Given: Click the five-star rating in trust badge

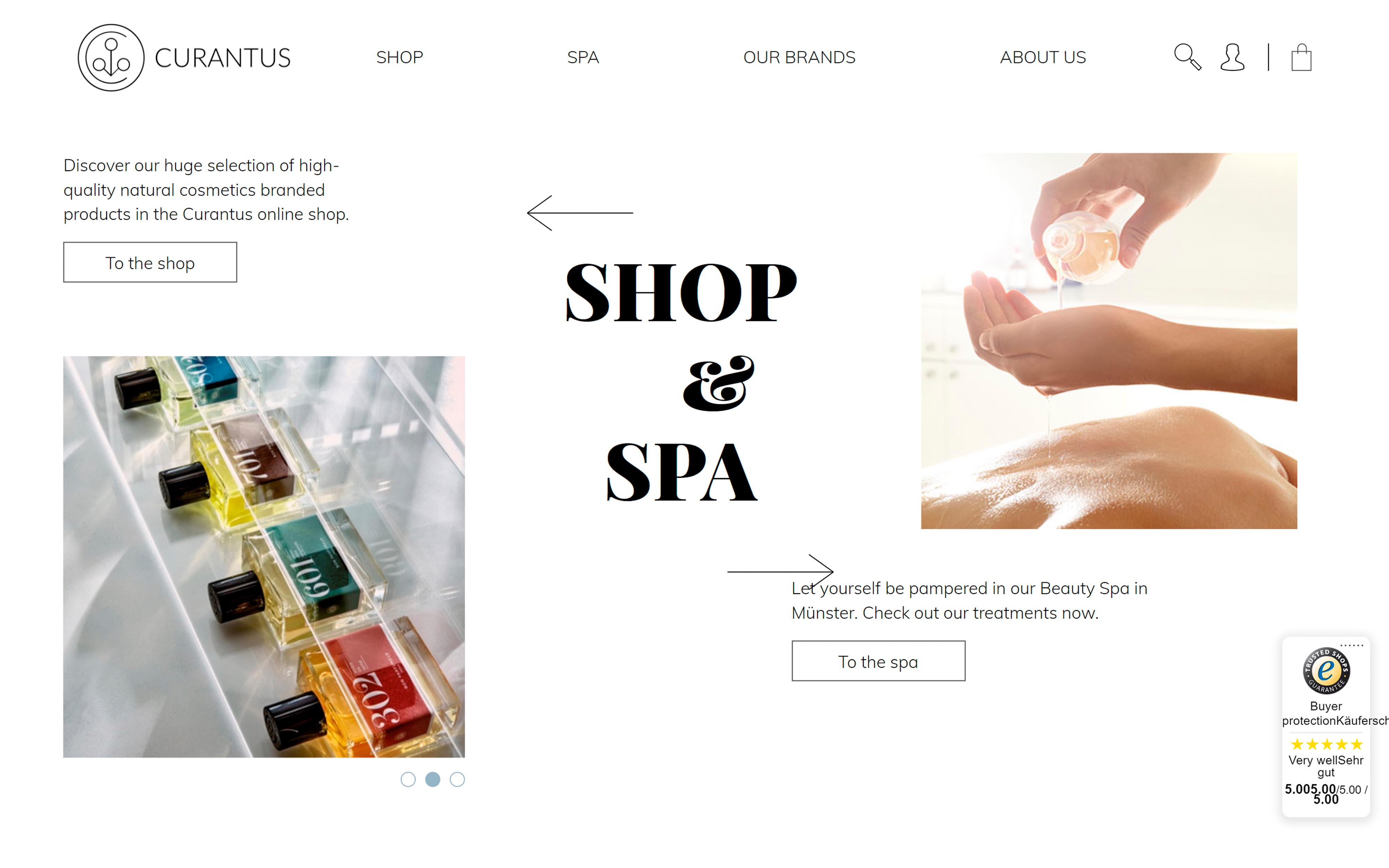Looking at the screenshot, I should [x=1326, y=745].
